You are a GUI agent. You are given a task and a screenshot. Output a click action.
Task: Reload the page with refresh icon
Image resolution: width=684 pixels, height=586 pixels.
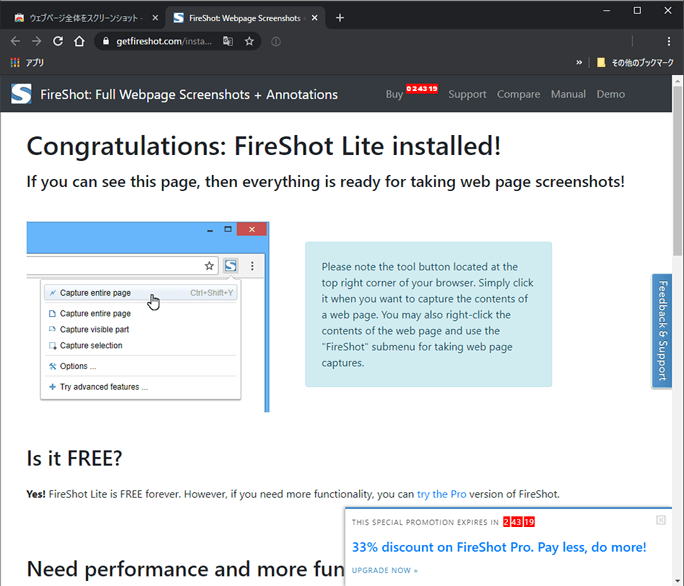tap(58, 41)
